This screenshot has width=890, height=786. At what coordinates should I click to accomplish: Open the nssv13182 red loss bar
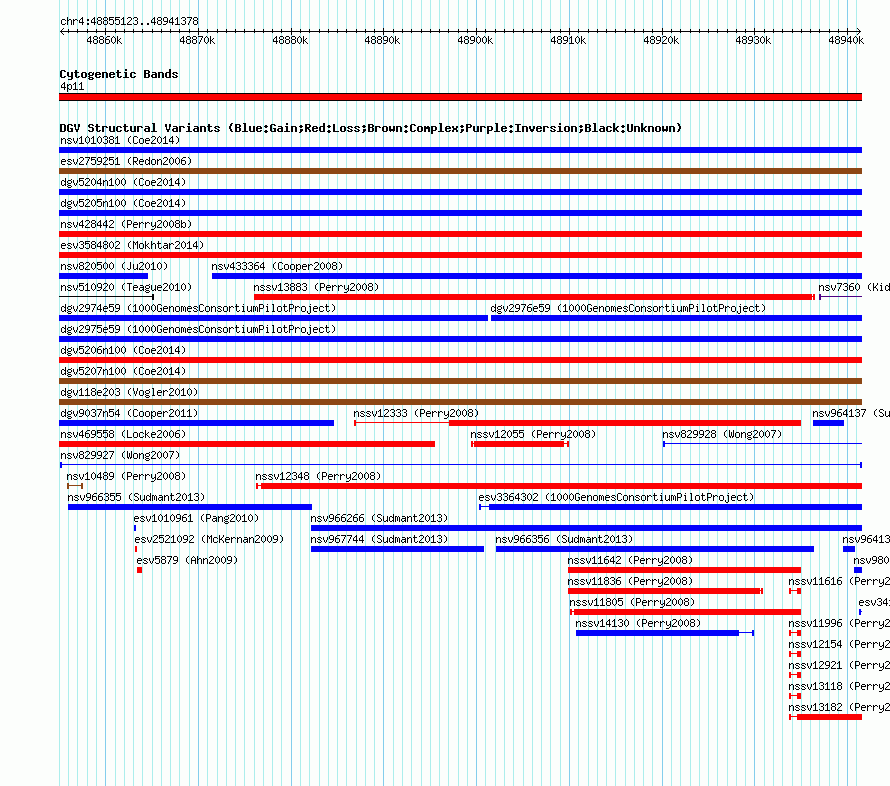pyautogui.click(x=826, y=717)
